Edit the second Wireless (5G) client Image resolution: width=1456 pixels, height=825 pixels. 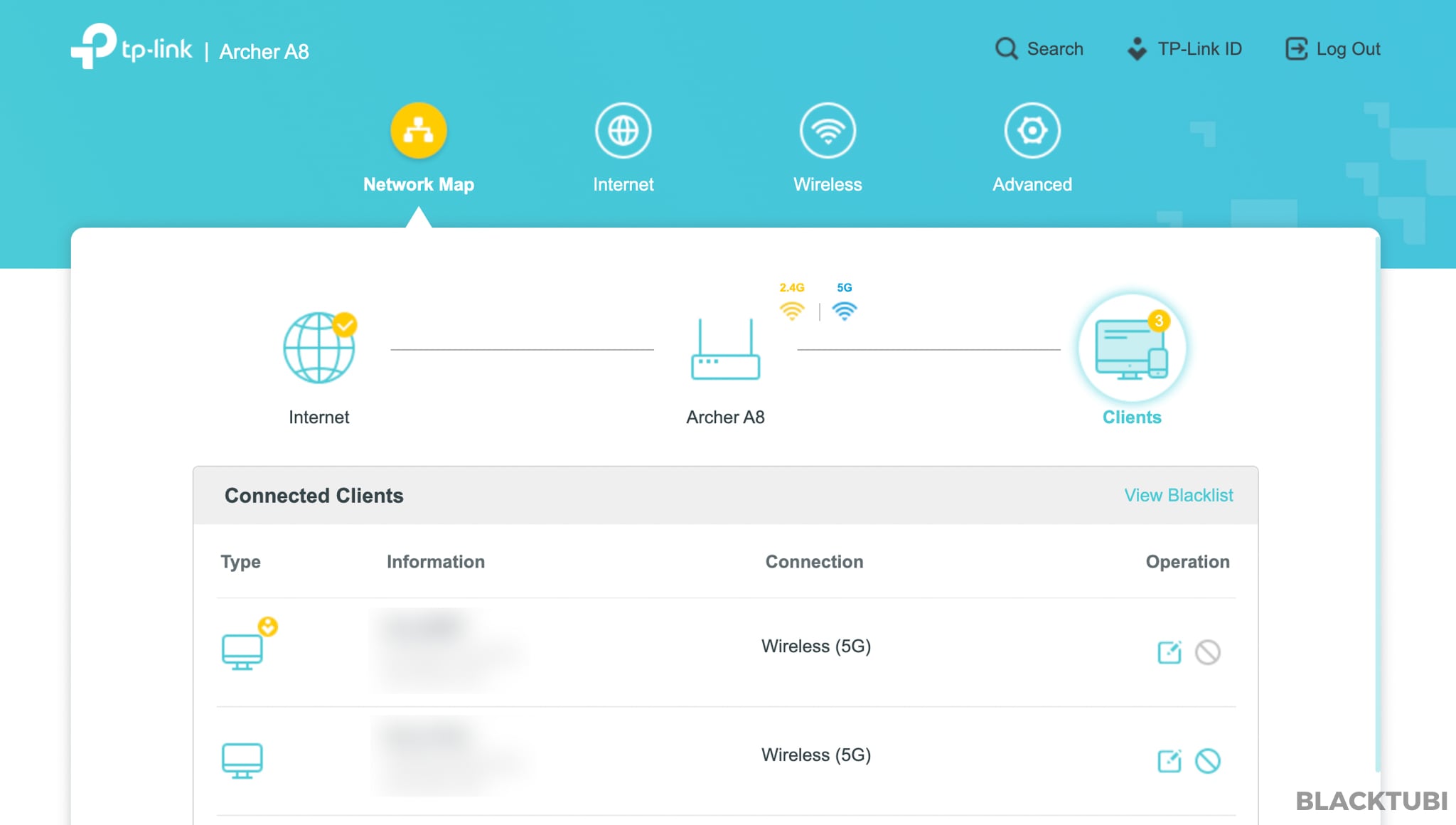click(x=1169, y=761)
